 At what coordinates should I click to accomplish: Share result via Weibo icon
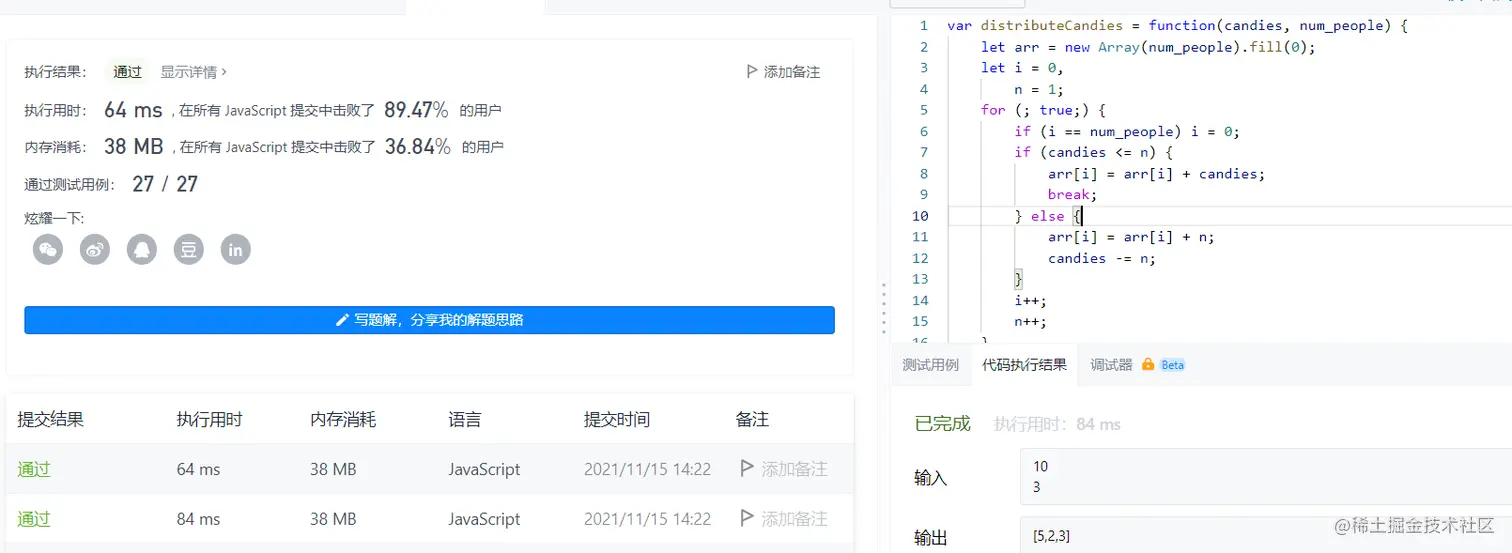95,249
